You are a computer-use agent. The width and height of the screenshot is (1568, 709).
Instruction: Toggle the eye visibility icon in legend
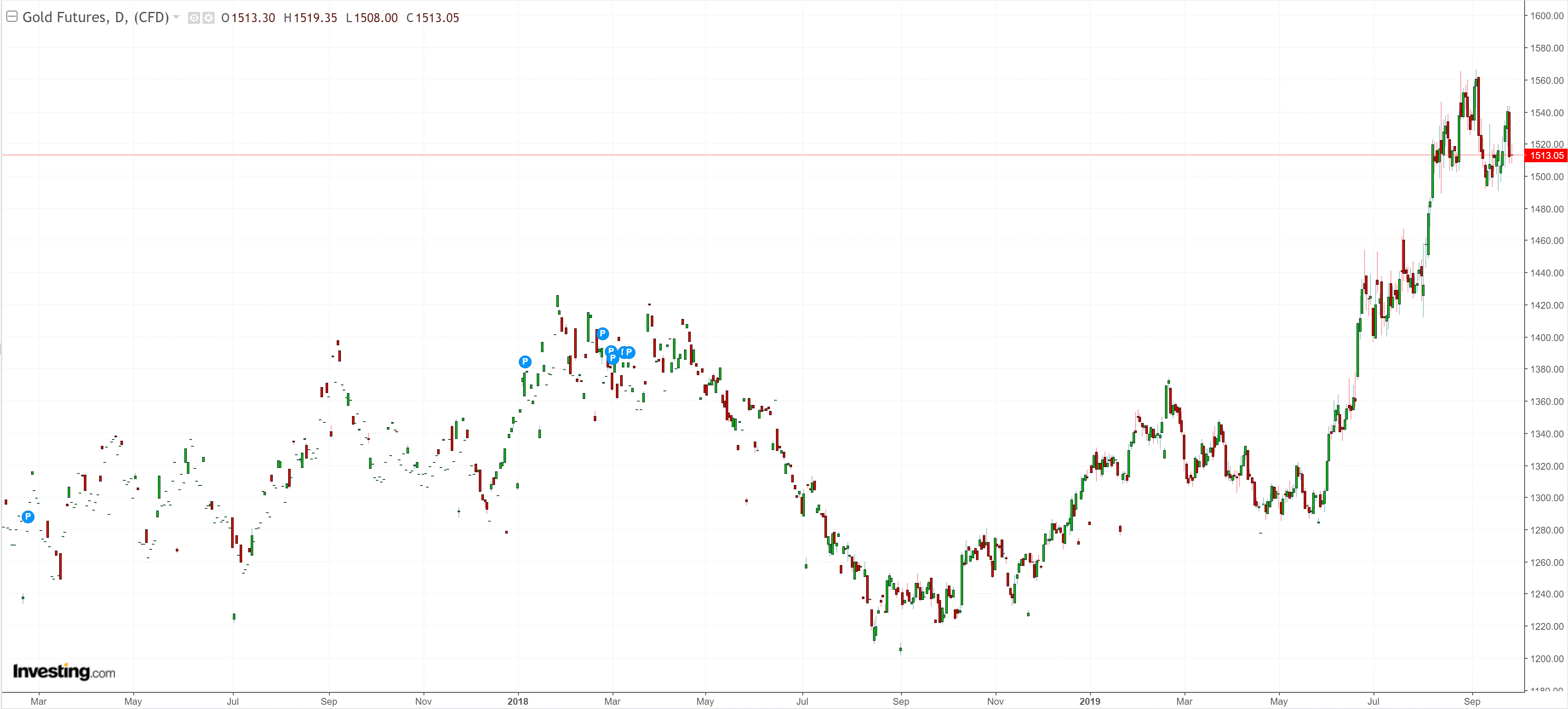coord(194,18)
